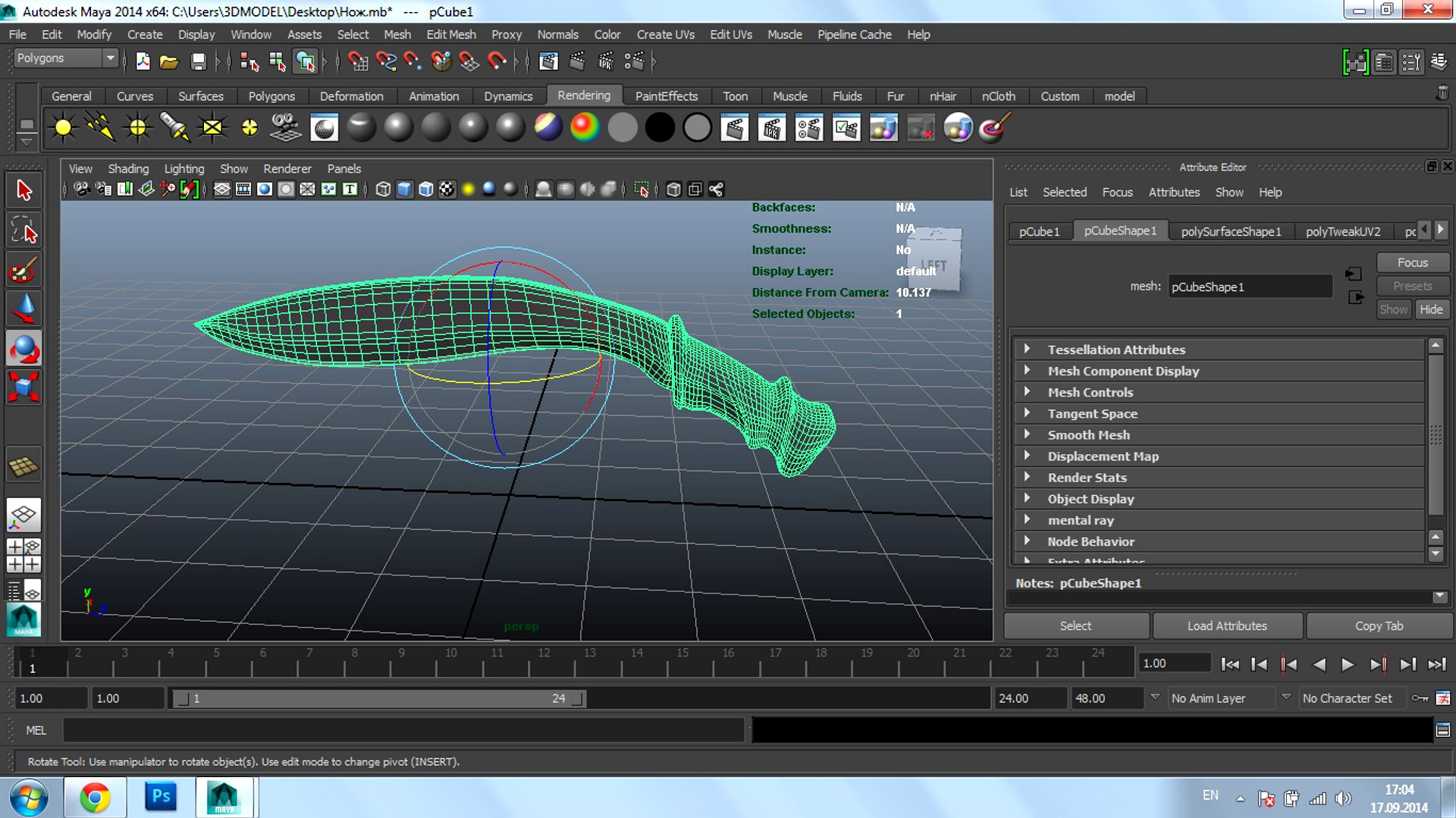
Task: Switch to single perspective view layout
Action: point(24,516)
